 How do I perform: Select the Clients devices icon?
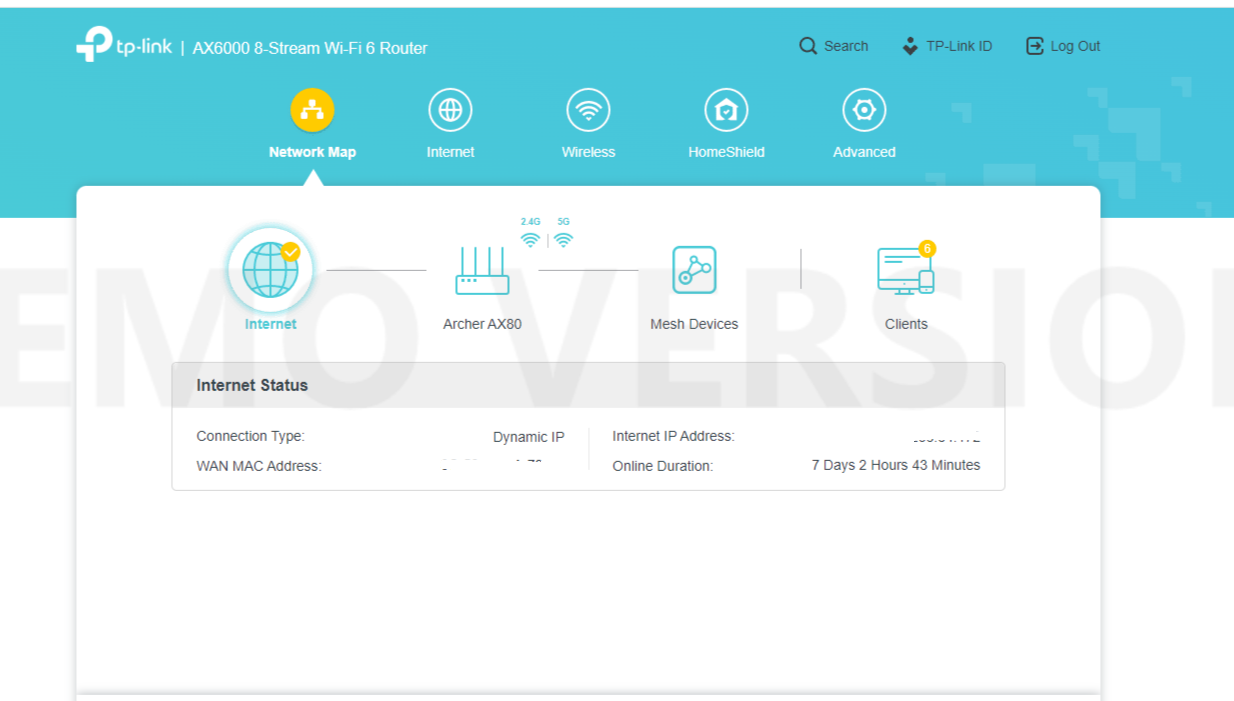906,271
